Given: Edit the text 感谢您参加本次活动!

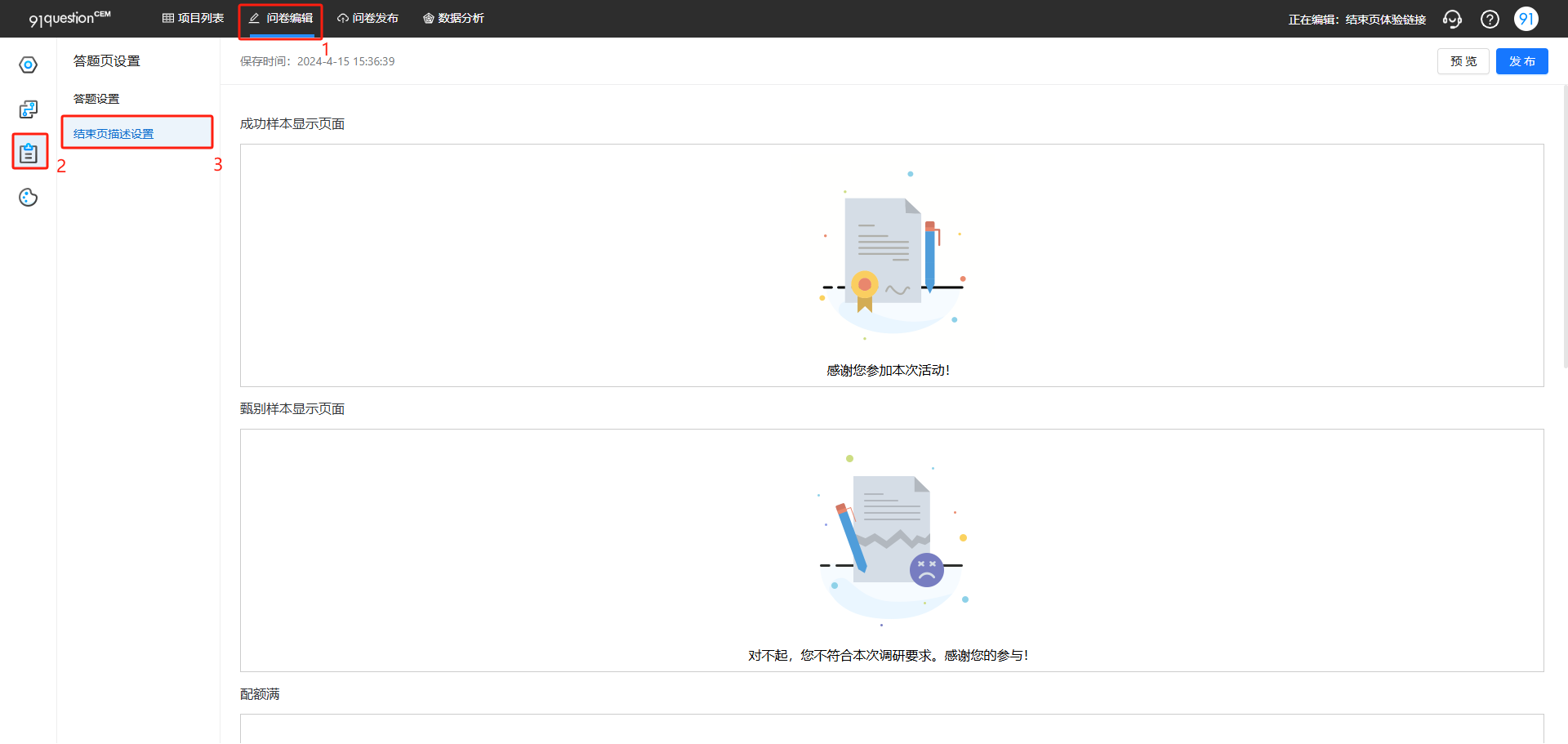Looking at the screenshot, I should 889,371.
